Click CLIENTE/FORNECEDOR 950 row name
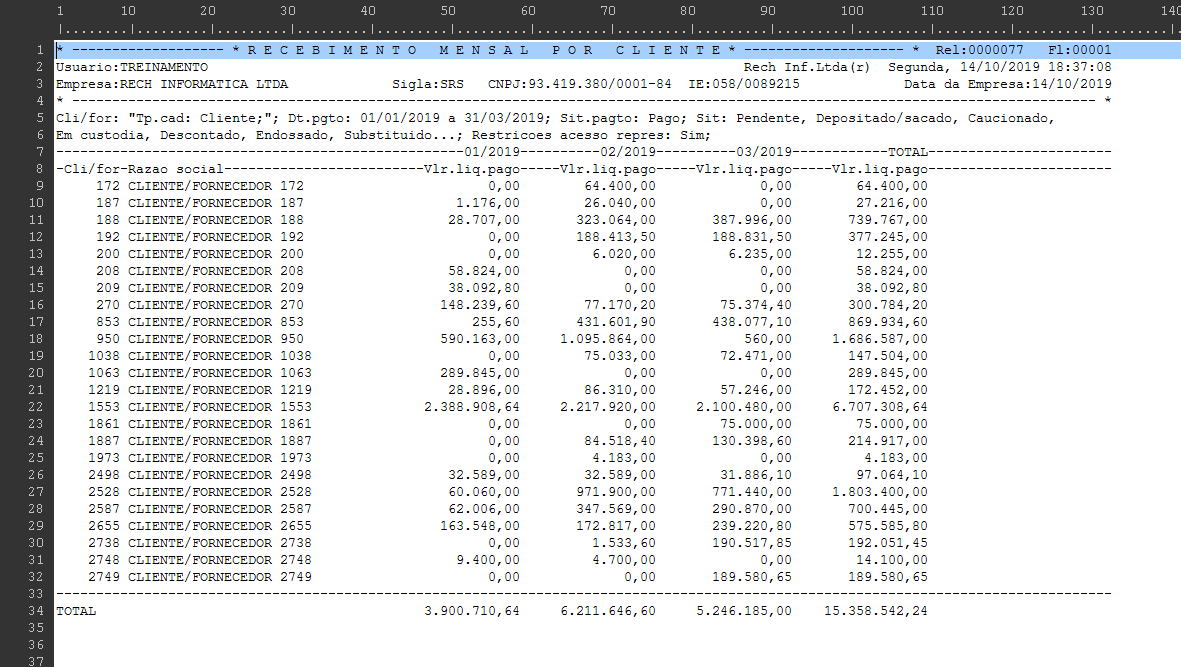This screenshot has width=1181, height=667. (215, 340)
